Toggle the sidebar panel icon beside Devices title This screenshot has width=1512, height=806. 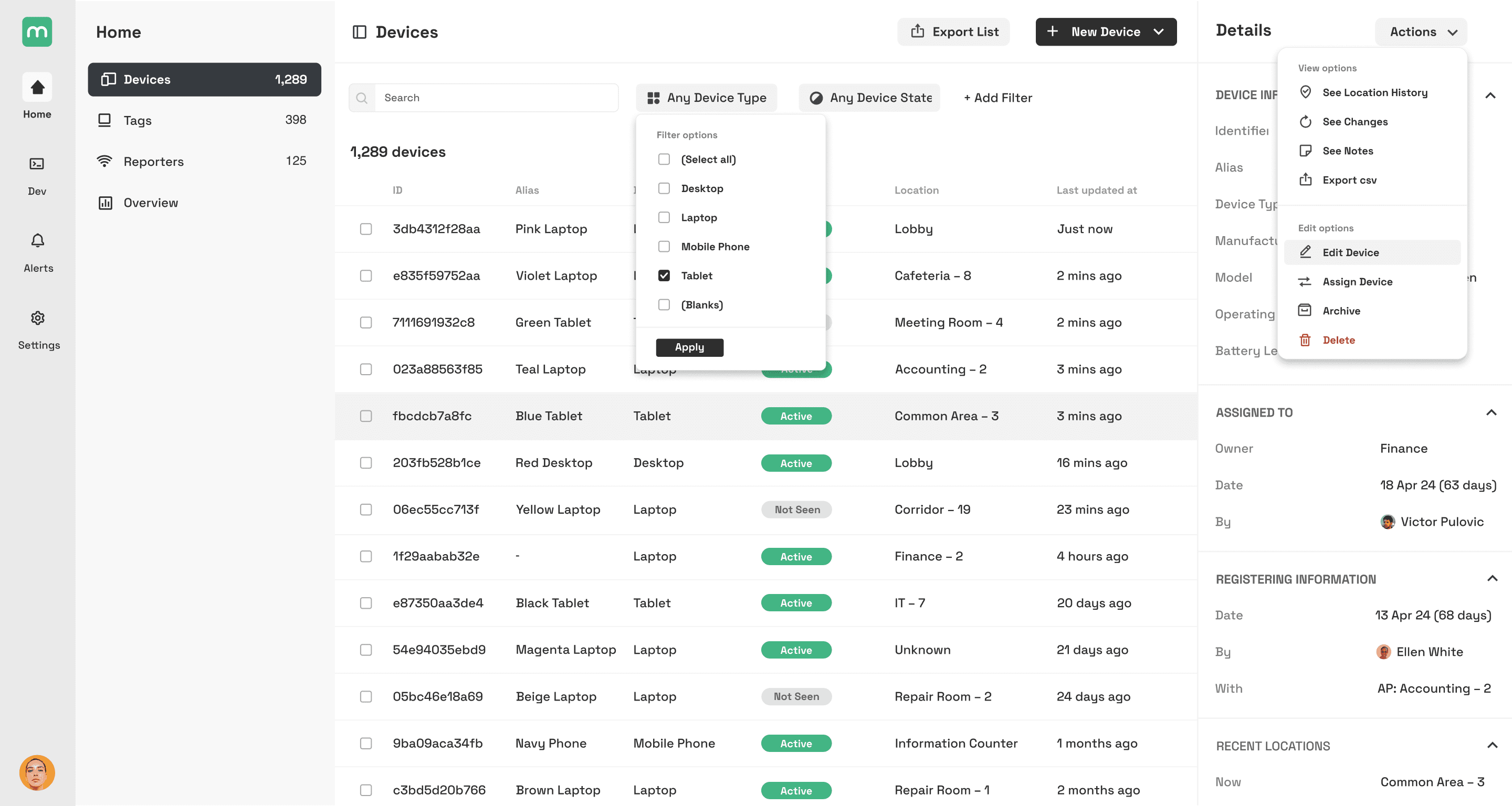(359, 31)
